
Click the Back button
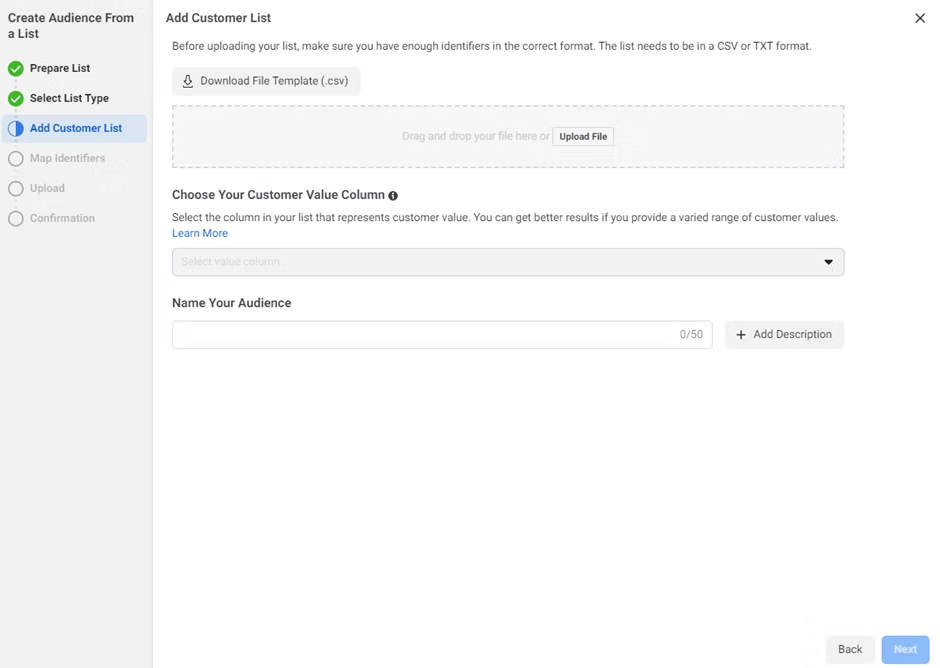click(850, 649)
